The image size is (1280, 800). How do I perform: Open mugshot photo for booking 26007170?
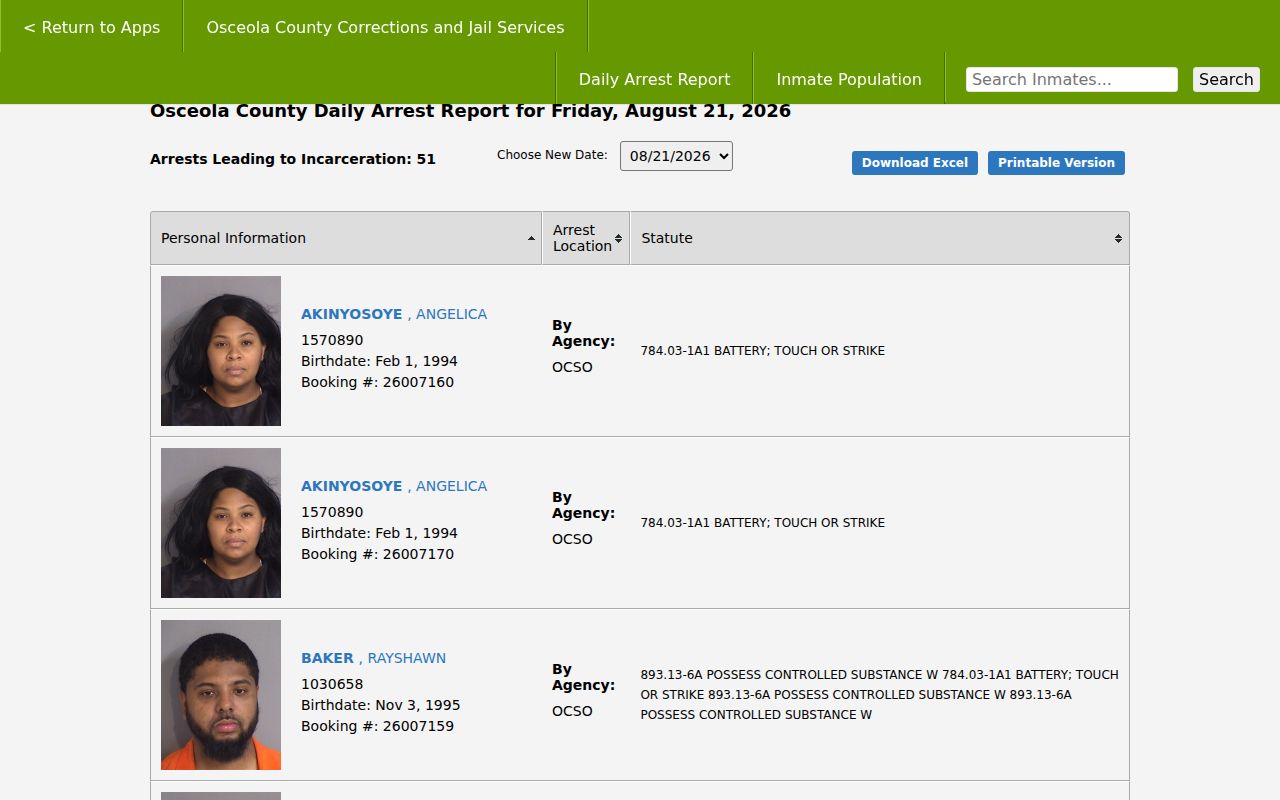point(221,523)
